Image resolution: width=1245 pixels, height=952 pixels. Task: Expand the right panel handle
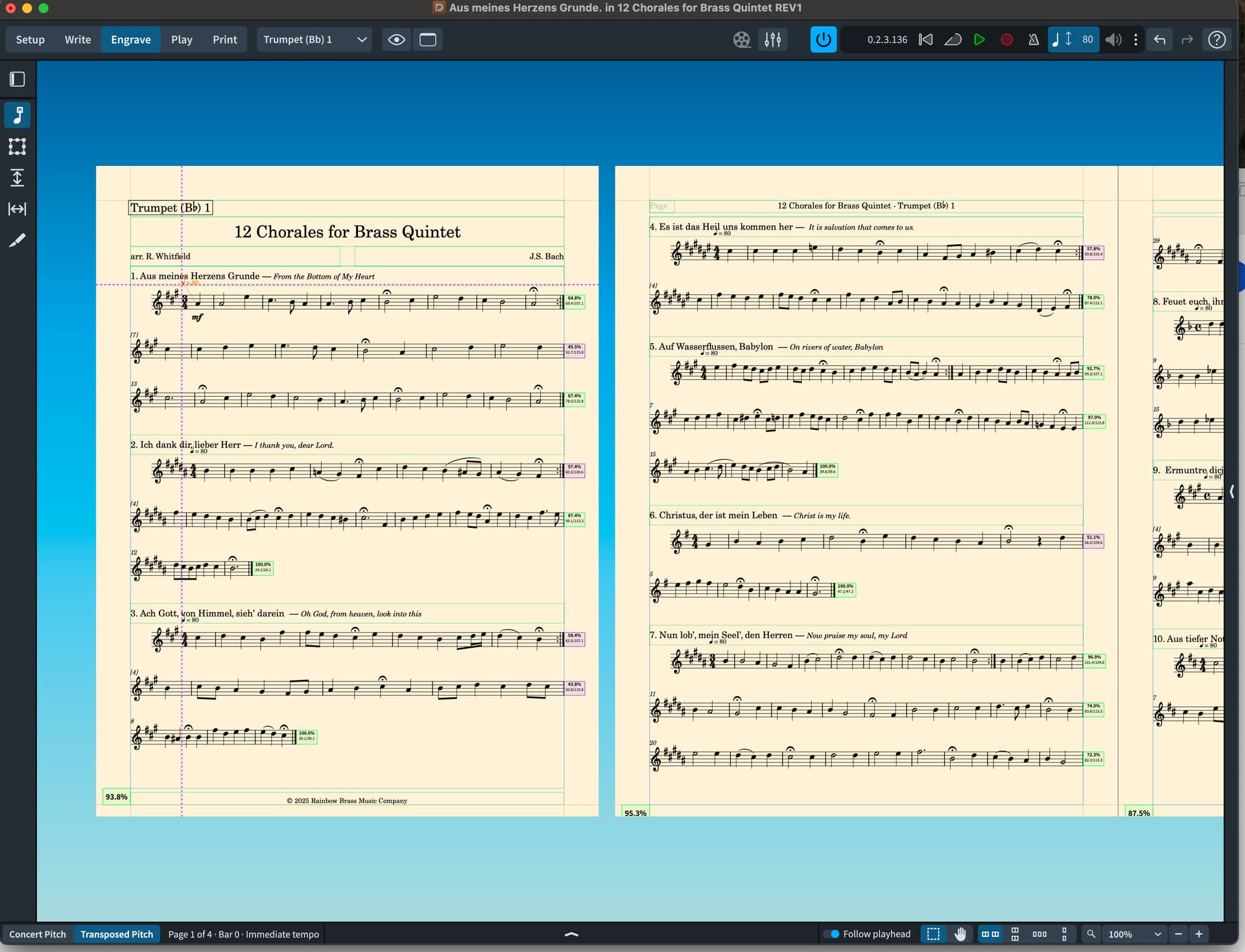click(1231, 492)
